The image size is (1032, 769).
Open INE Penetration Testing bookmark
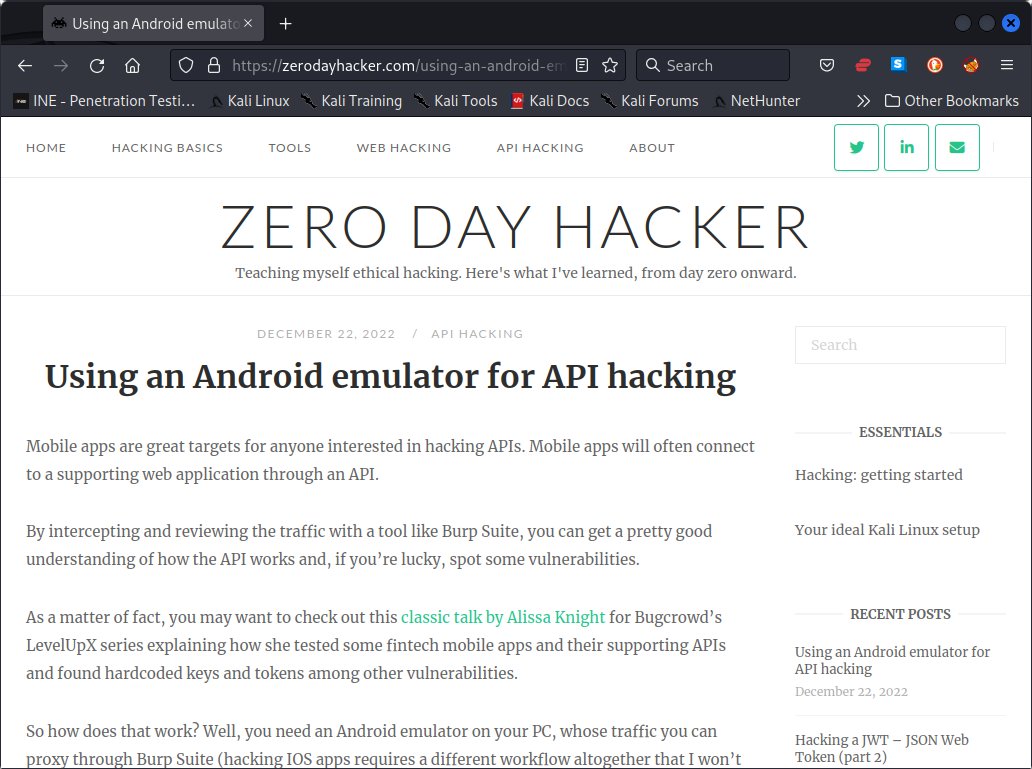(105, 101)
